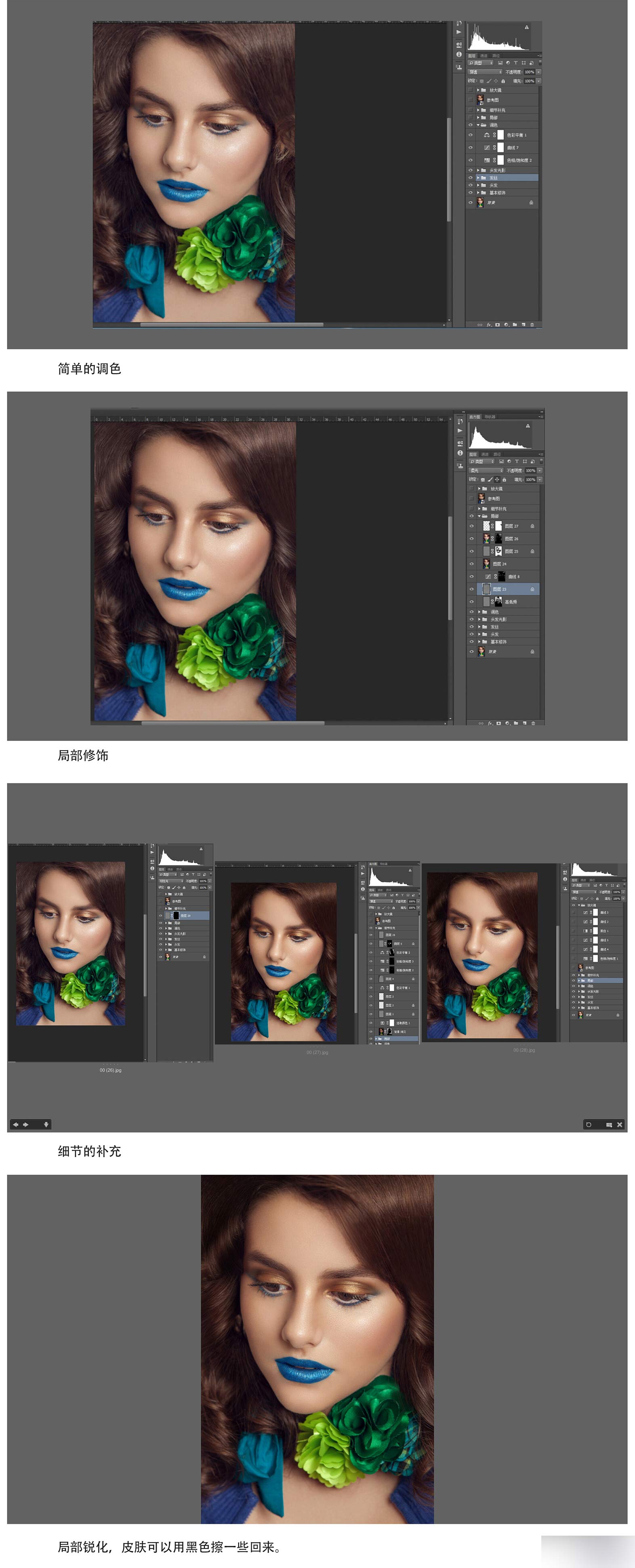Collapse the 调色 group in the first screenshot
This screenshot has width=635, height=1568.
tap(478, 125)
